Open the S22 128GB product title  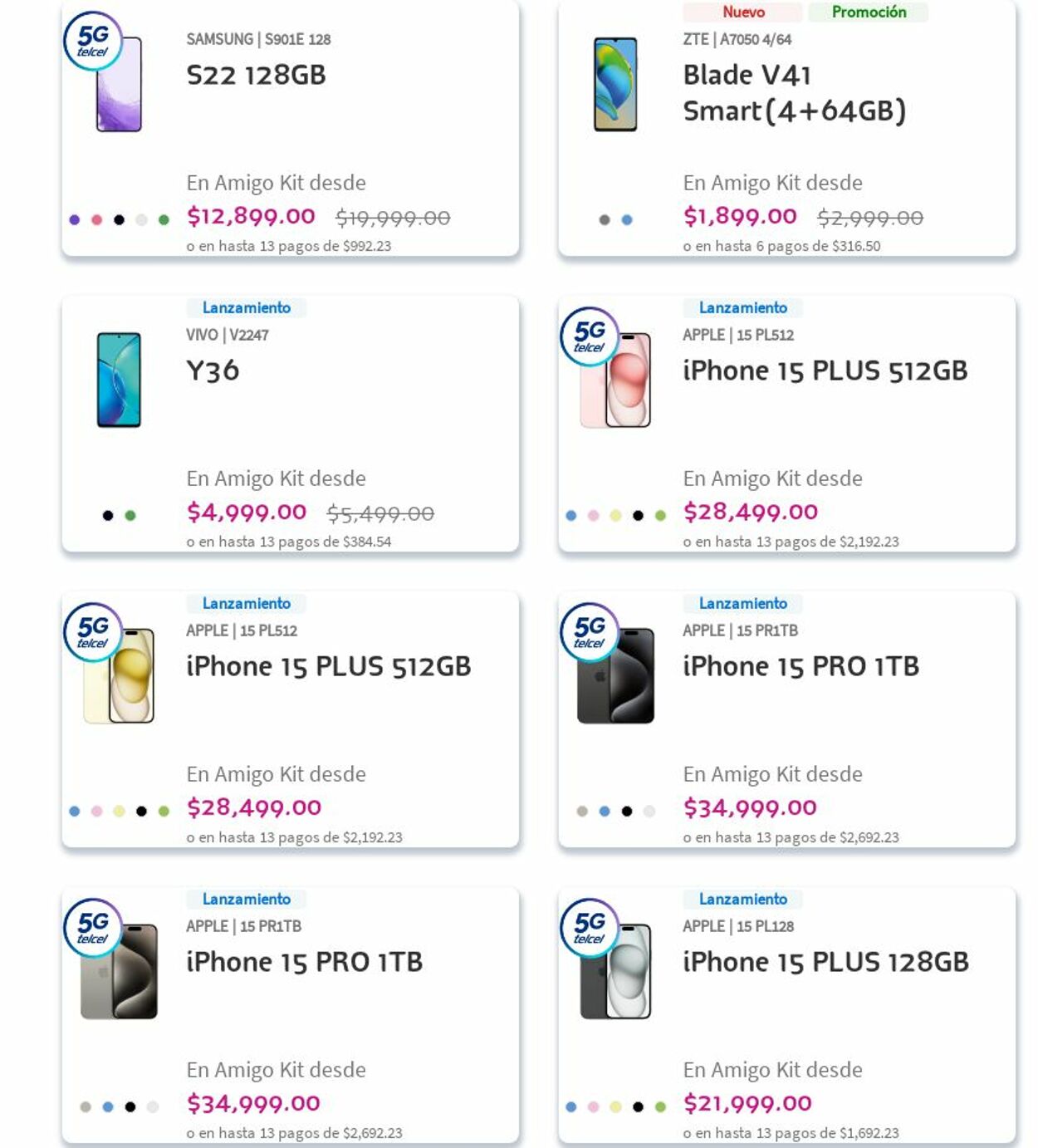click(256, 76)
